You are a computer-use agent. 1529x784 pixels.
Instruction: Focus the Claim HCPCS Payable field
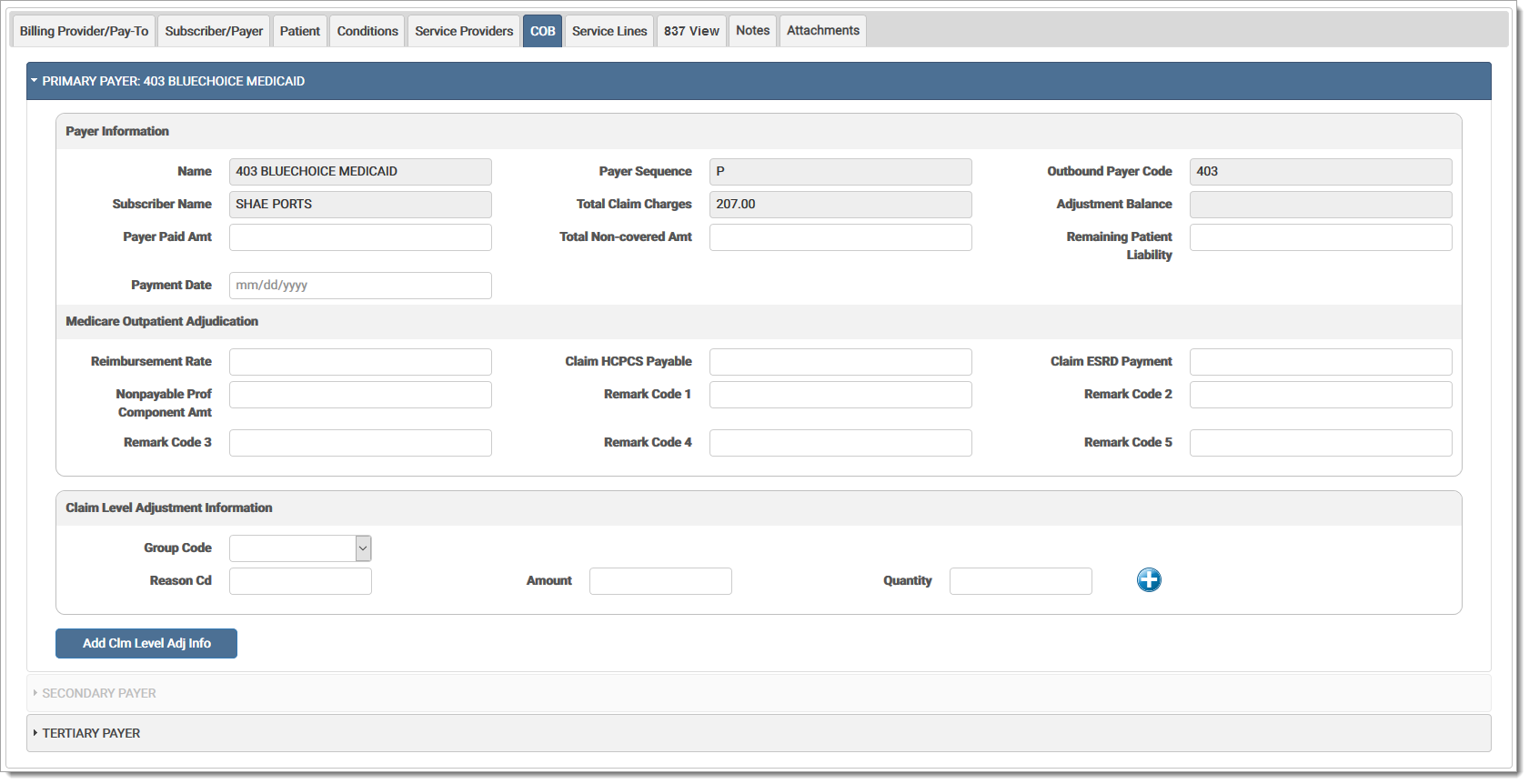tap(840, 362)
